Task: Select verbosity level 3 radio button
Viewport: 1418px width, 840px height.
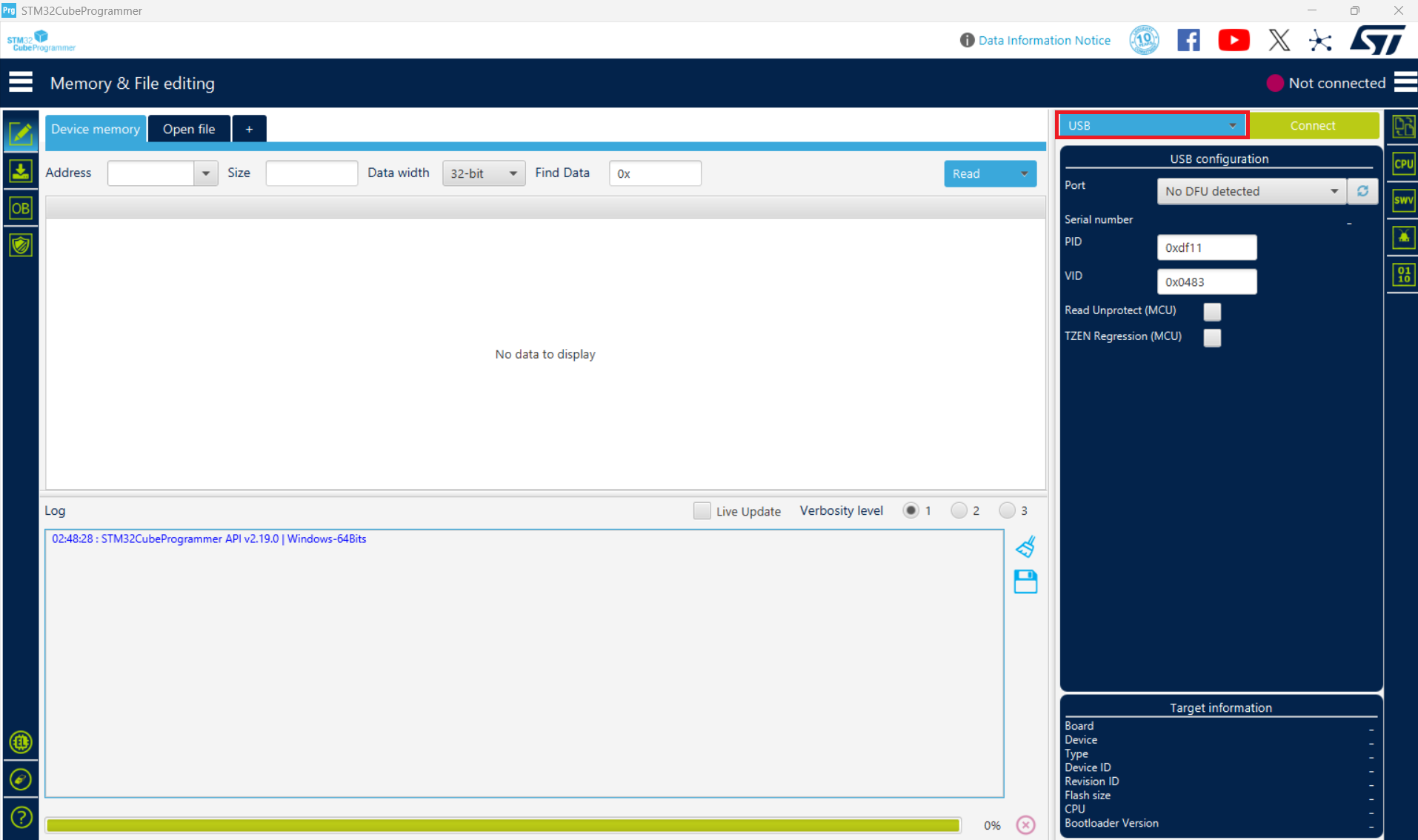Action: coord(1007,510)
